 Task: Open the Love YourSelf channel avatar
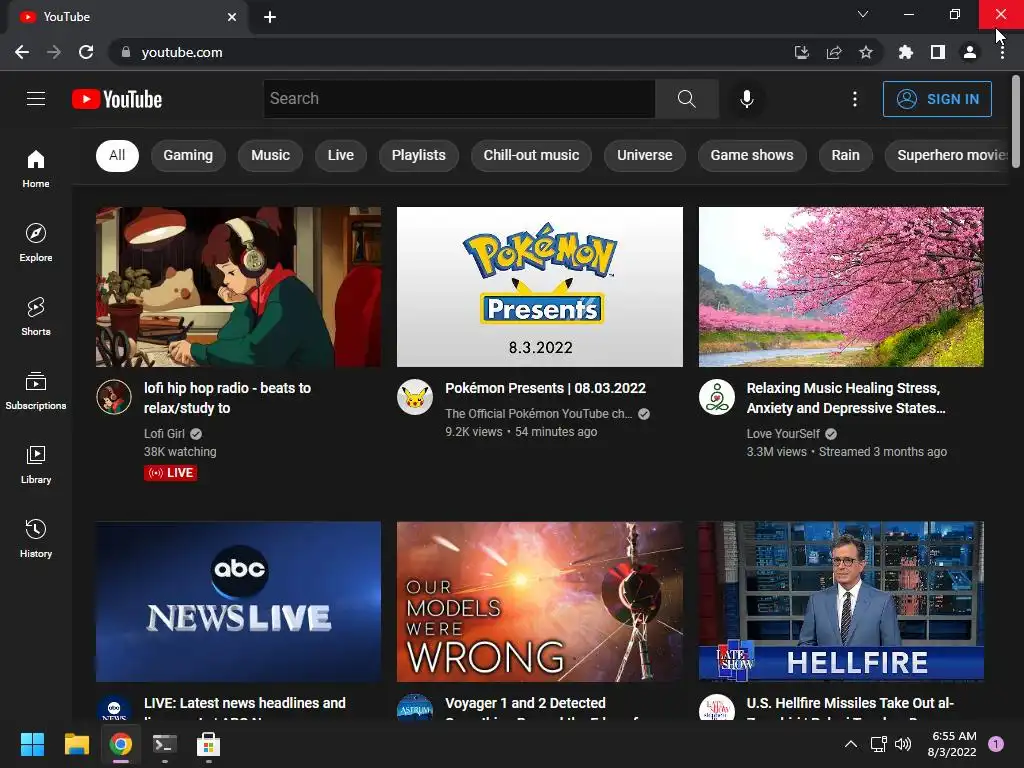click(x=716, y=396)
